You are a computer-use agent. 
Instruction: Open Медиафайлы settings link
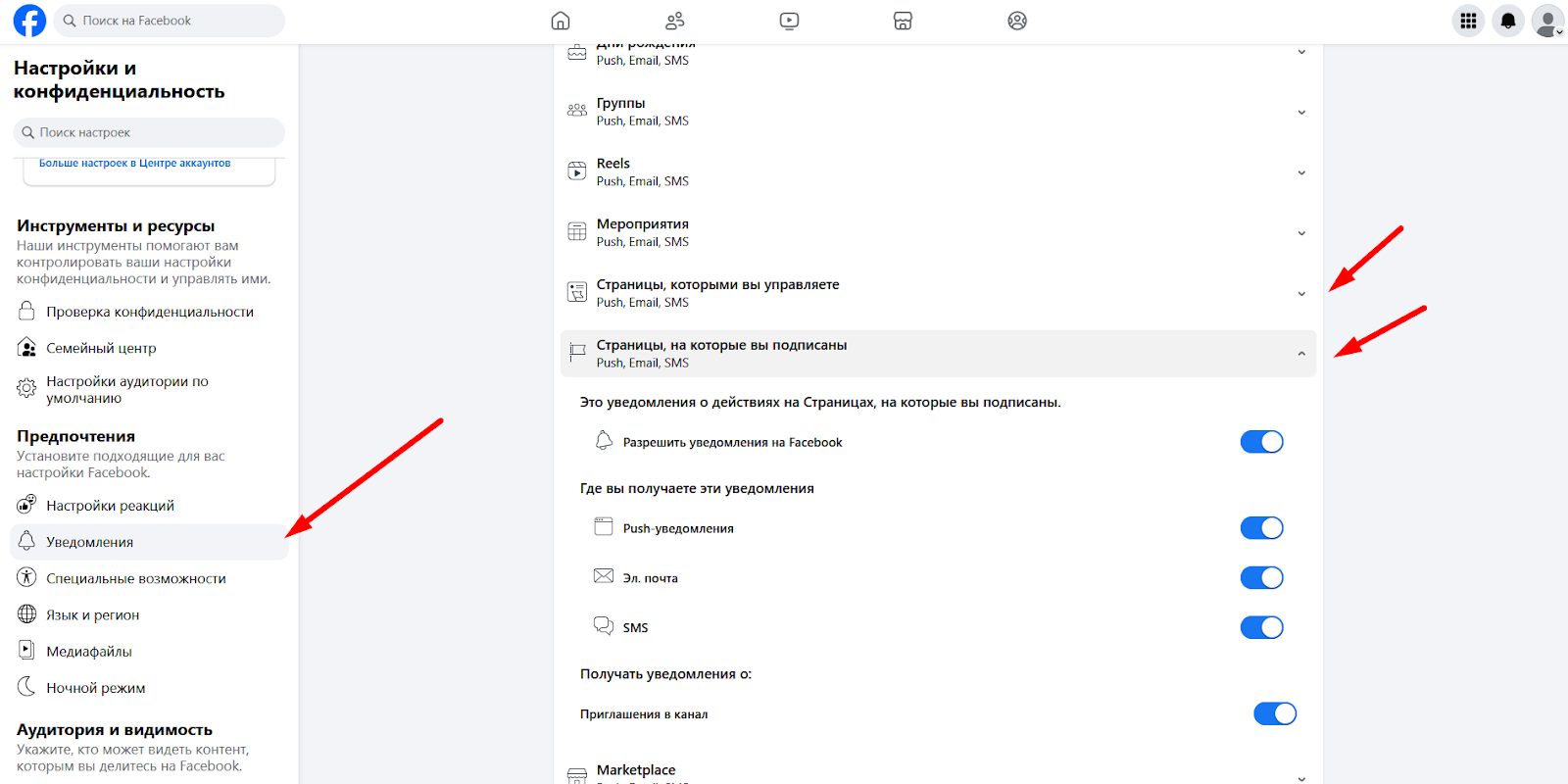click(x=149, y=651)
